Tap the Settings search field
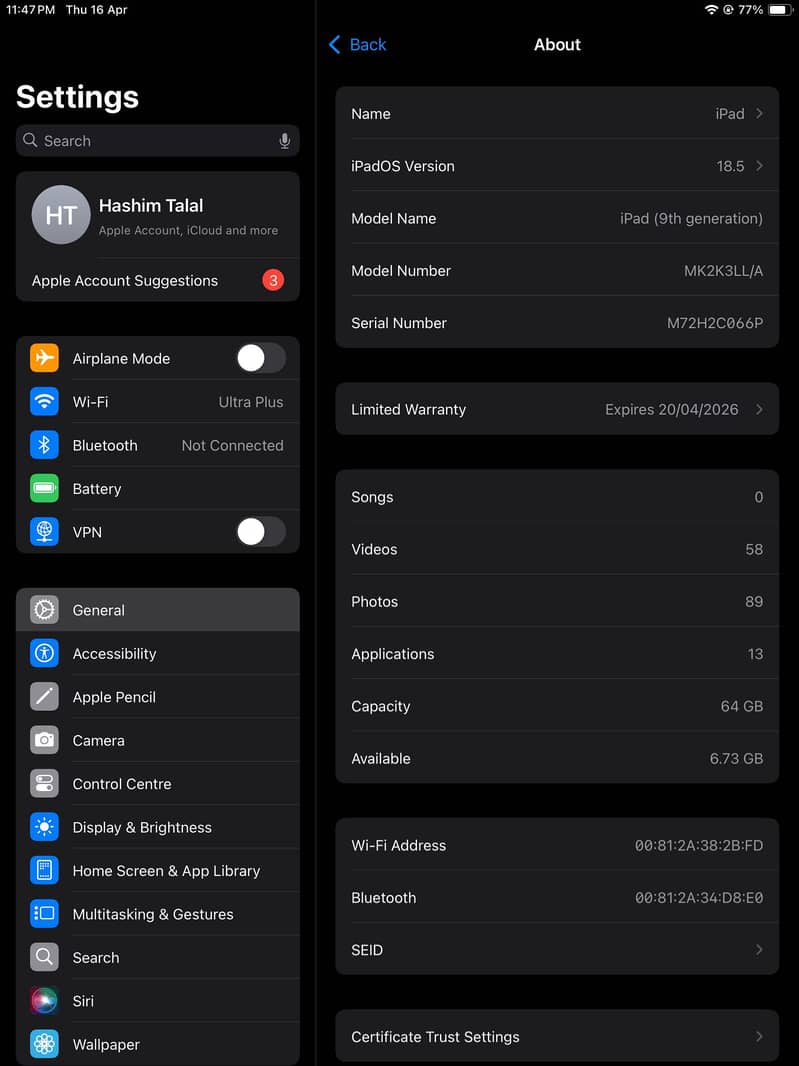Image resolution: width=799 pixels, height=1066 pixels. pos(158,141)
